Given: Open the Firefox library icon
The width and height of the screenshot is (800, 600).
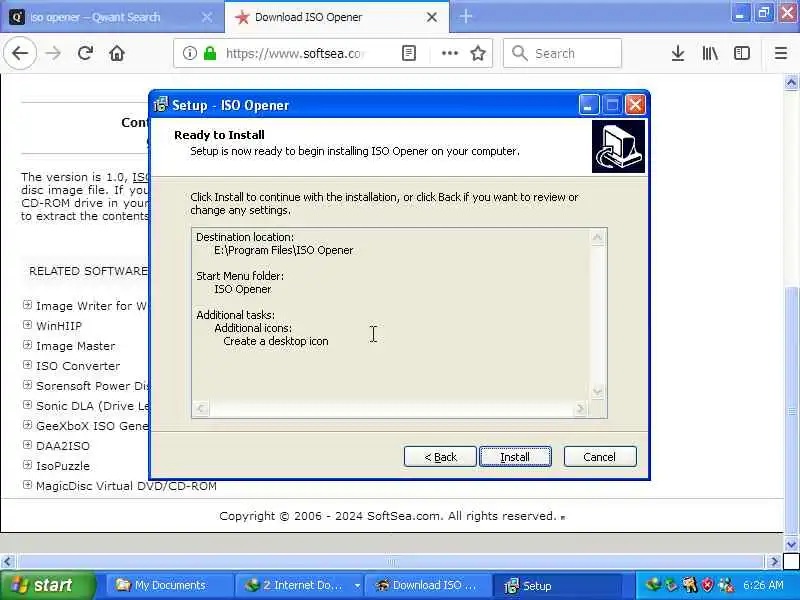Looking at the screenshot, I should [x=710, y=53].
